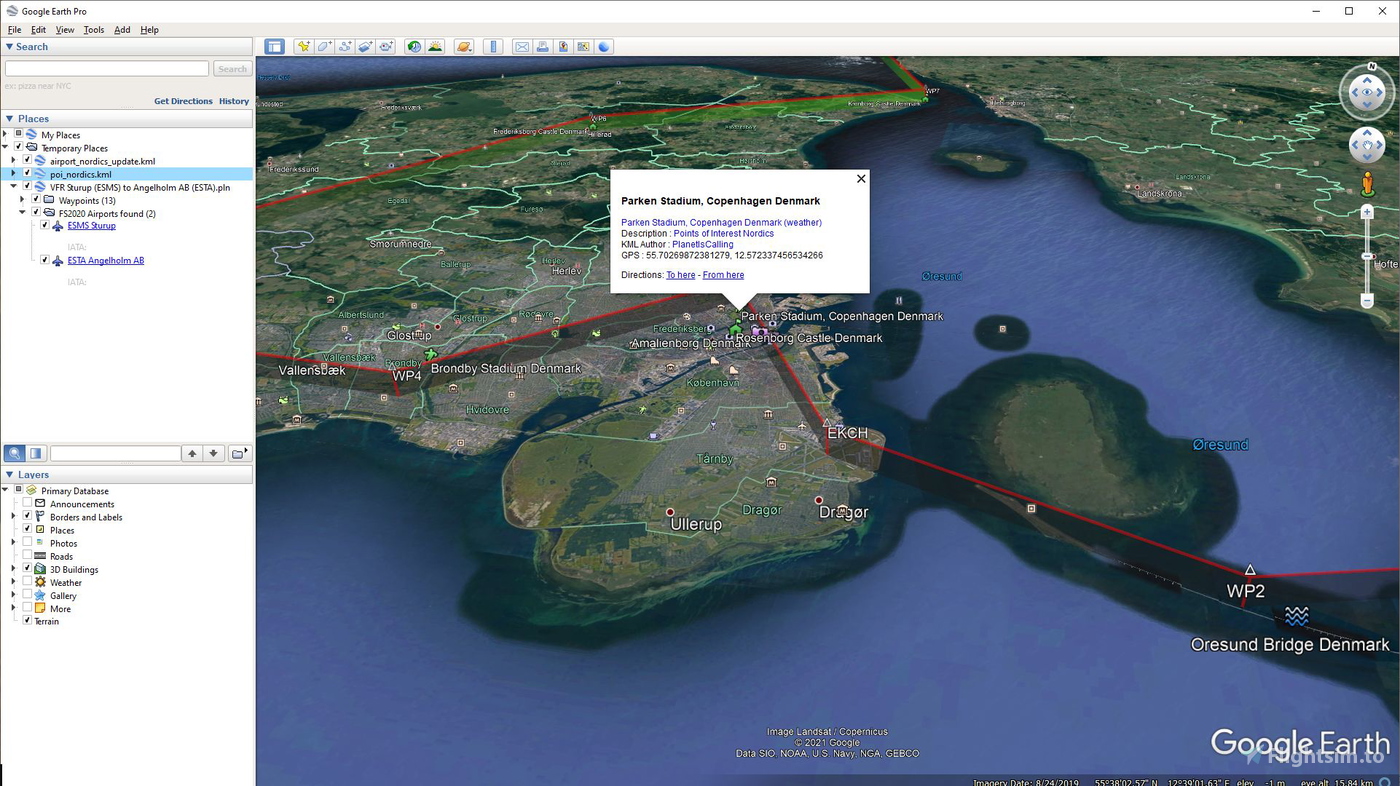Disable the Terrain layer checkbox
This screenshot has width=1400, height=786.
coord(26,621)
